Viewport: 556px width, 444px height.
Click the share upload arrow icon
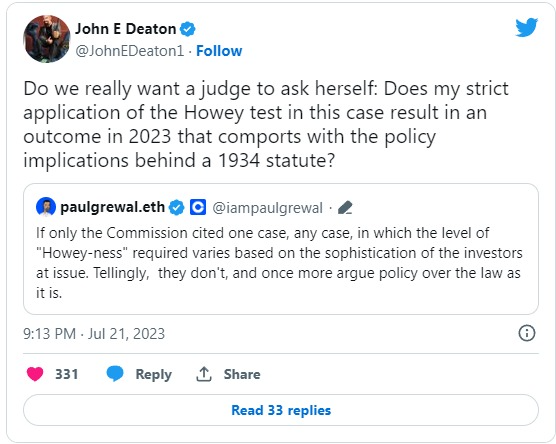tap(204, 374)
